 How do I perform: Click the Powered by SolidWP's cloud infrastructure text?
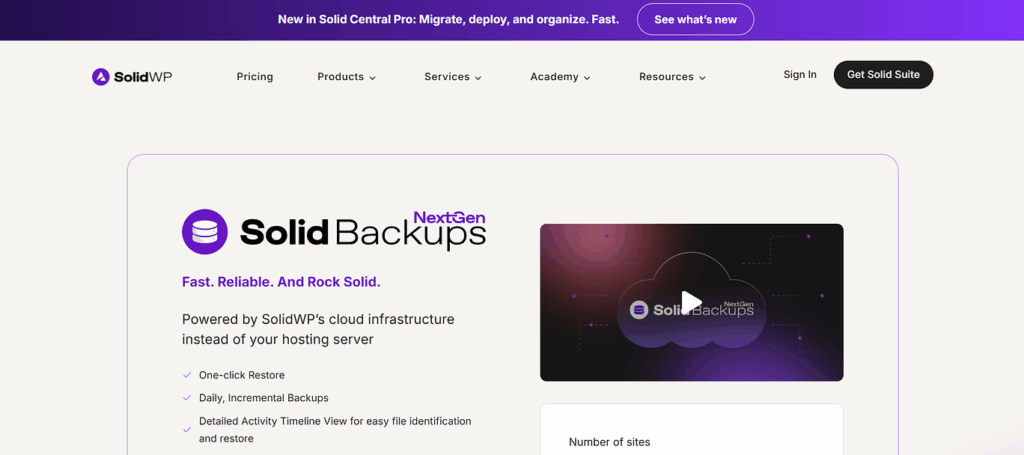(318, 330)
